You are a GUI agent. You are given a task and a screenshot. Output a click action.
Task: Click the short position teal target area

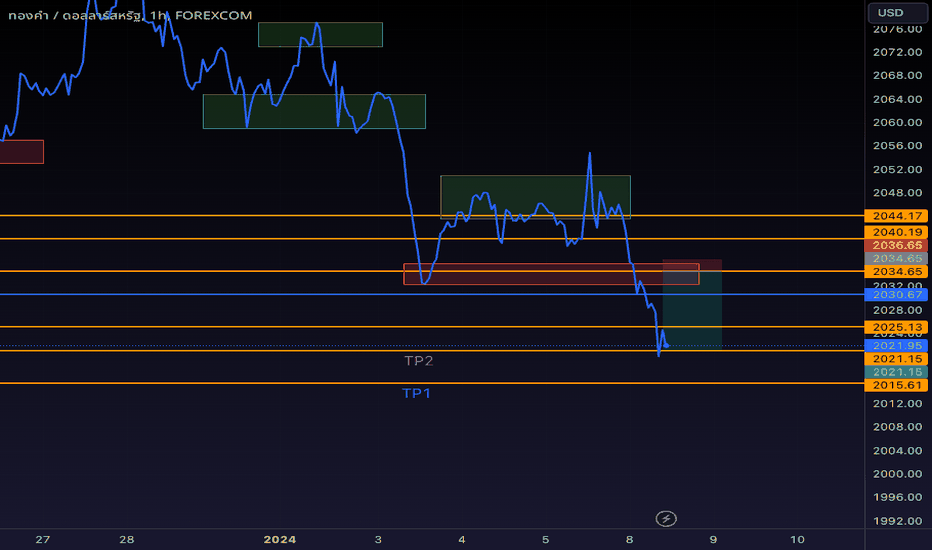692,310
